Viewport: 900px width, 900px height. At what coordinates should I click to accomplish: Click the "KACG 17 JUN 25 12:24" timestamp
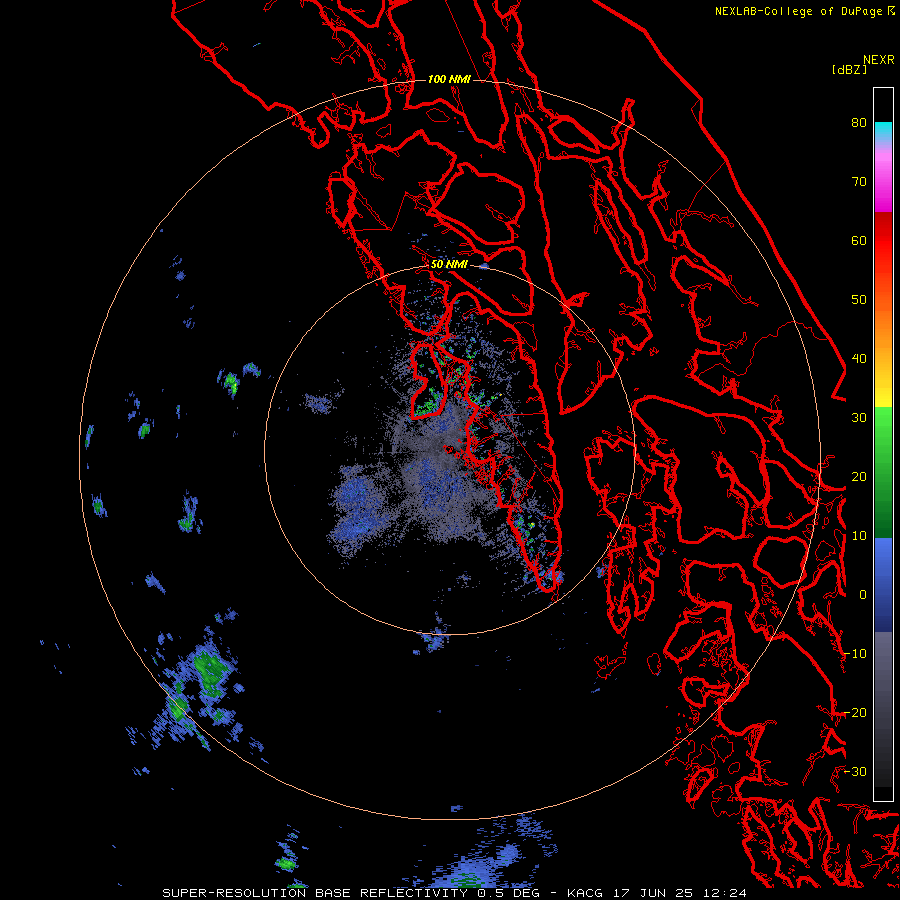(x=657, y=893)
